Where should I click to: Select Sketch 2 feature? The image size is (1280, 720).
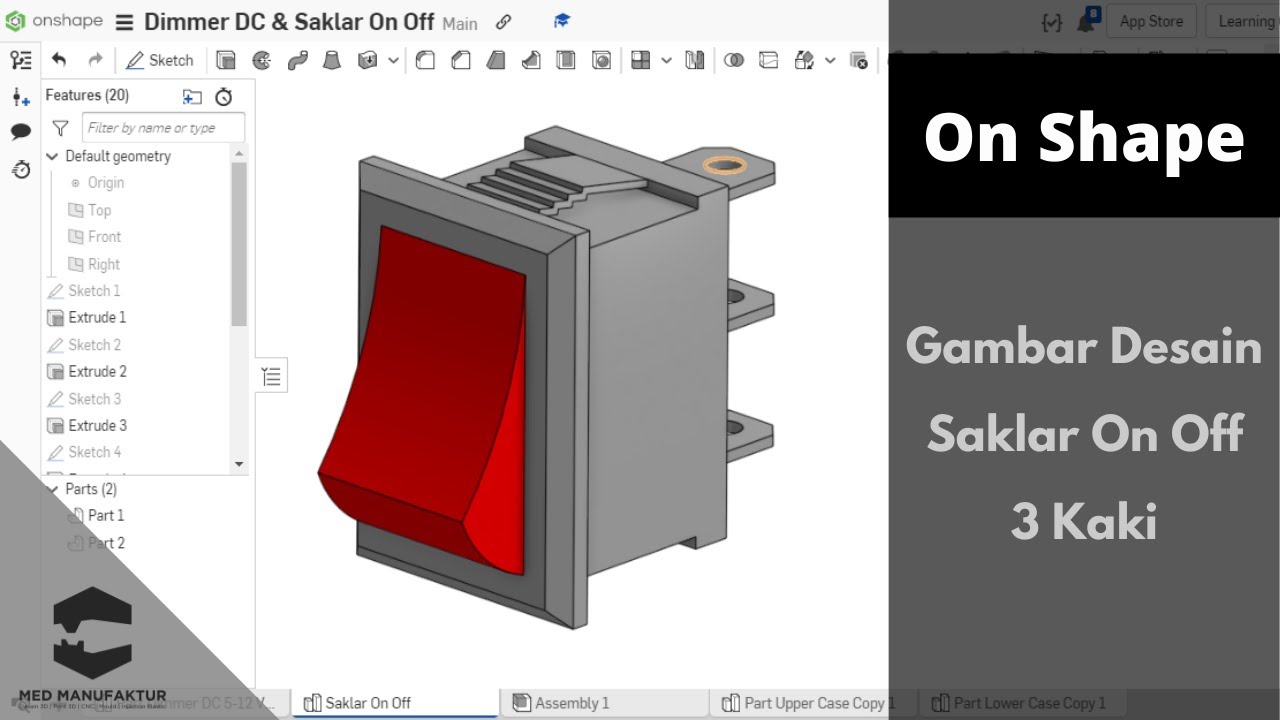coord(94,345)
